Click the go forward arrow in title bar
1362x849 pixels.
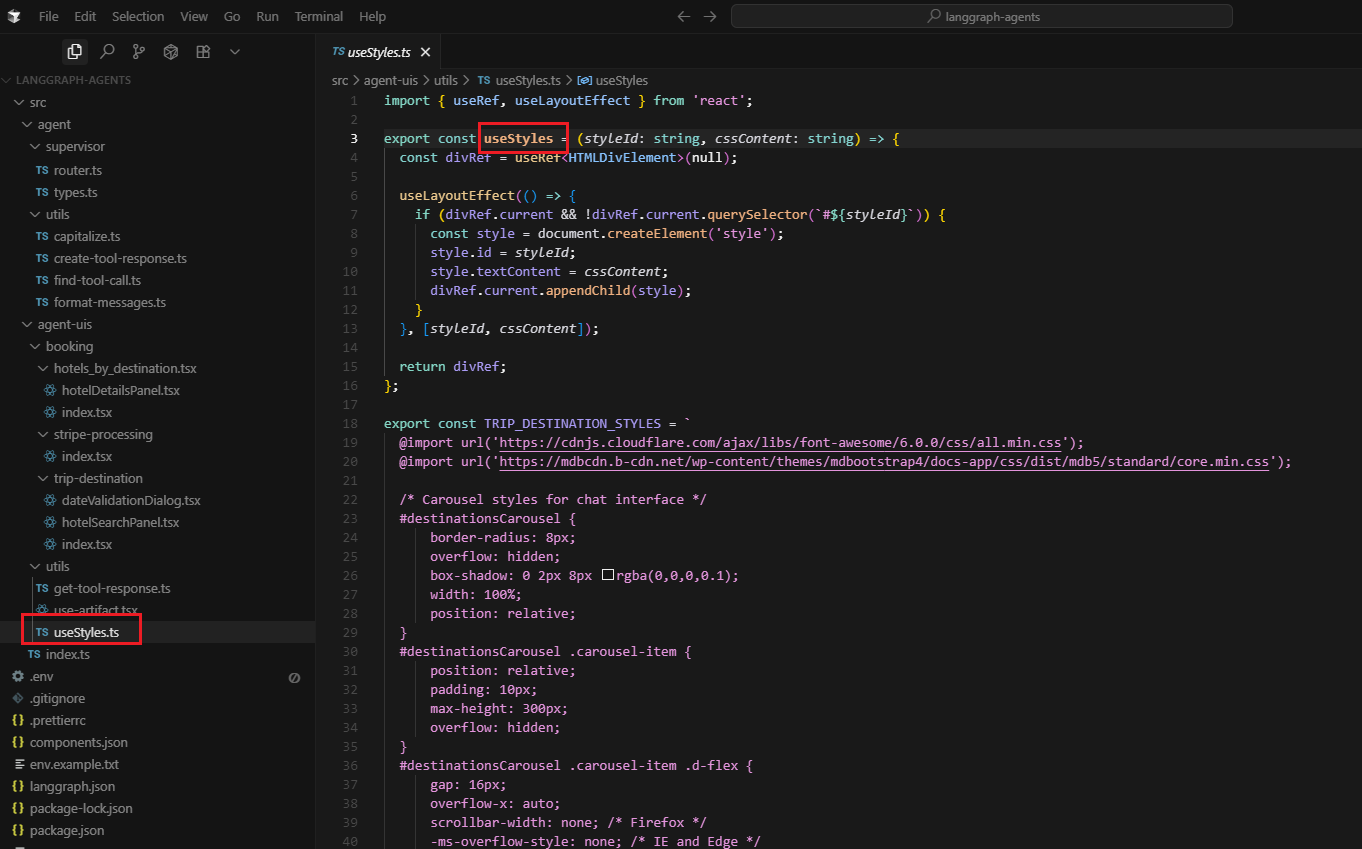tap(710, 17)
